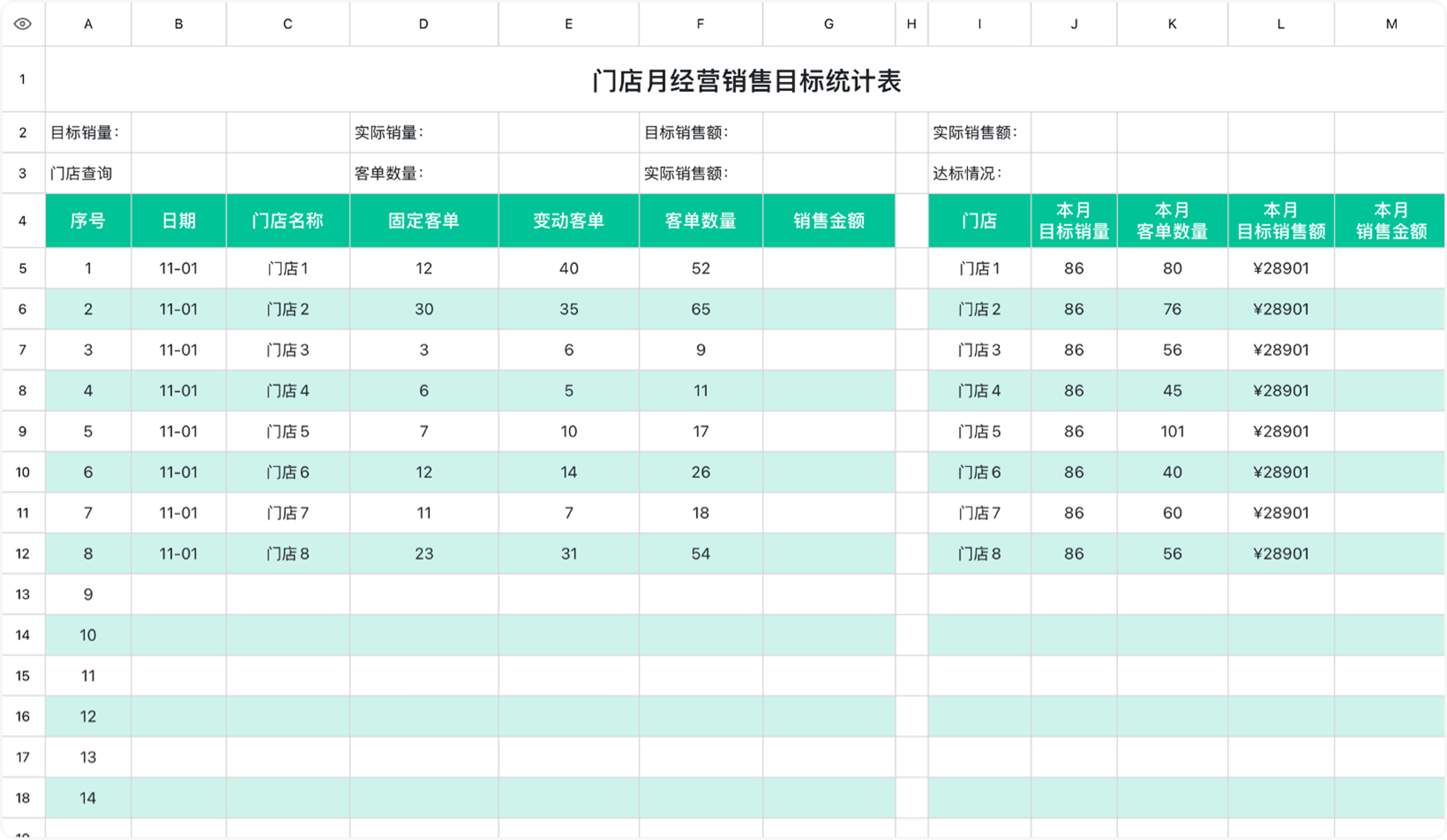Viewport: 1447px width, 840px height.
Task: Select row 10 header
Action: 23,472
